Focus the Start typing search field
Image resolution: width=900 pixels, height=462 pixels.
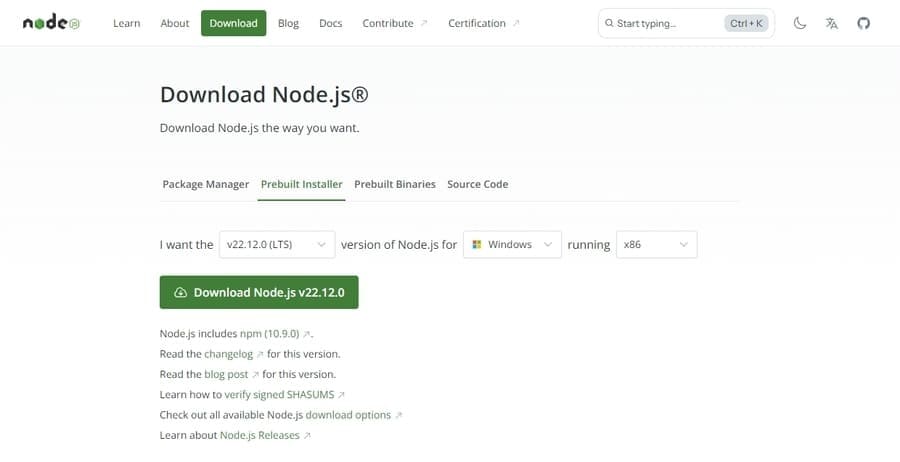pyautogui.click(x=686, y=23)
